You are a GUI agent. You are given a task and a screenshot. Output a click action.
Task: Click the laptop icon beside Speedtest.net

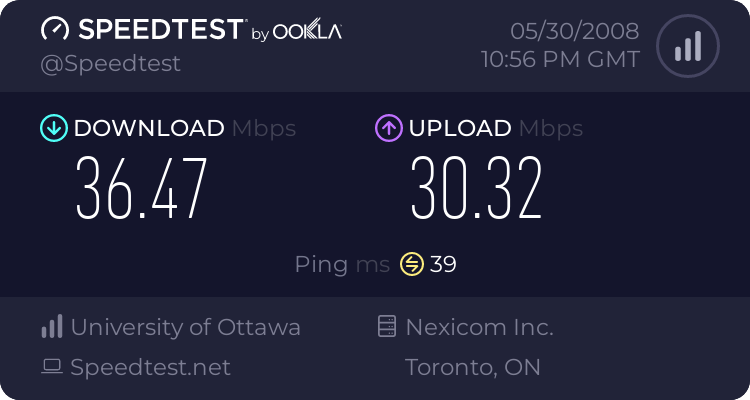(52, 367)
